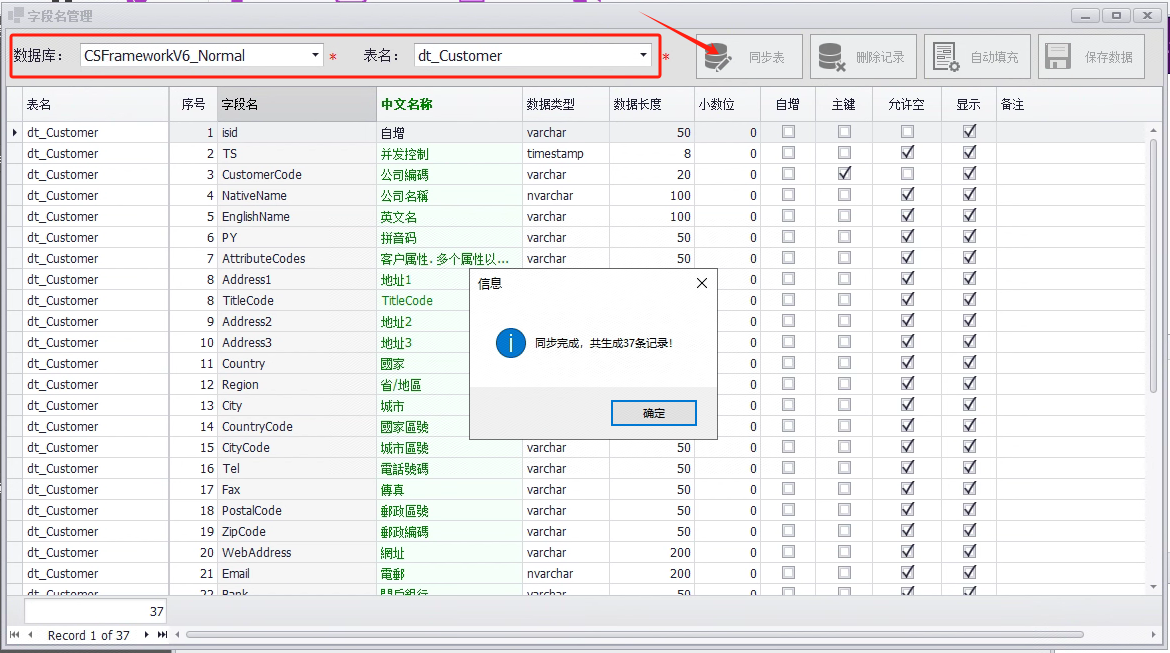Sort by 表名 column header
This screenshot has height=653, width=1170.
[95, 104]
